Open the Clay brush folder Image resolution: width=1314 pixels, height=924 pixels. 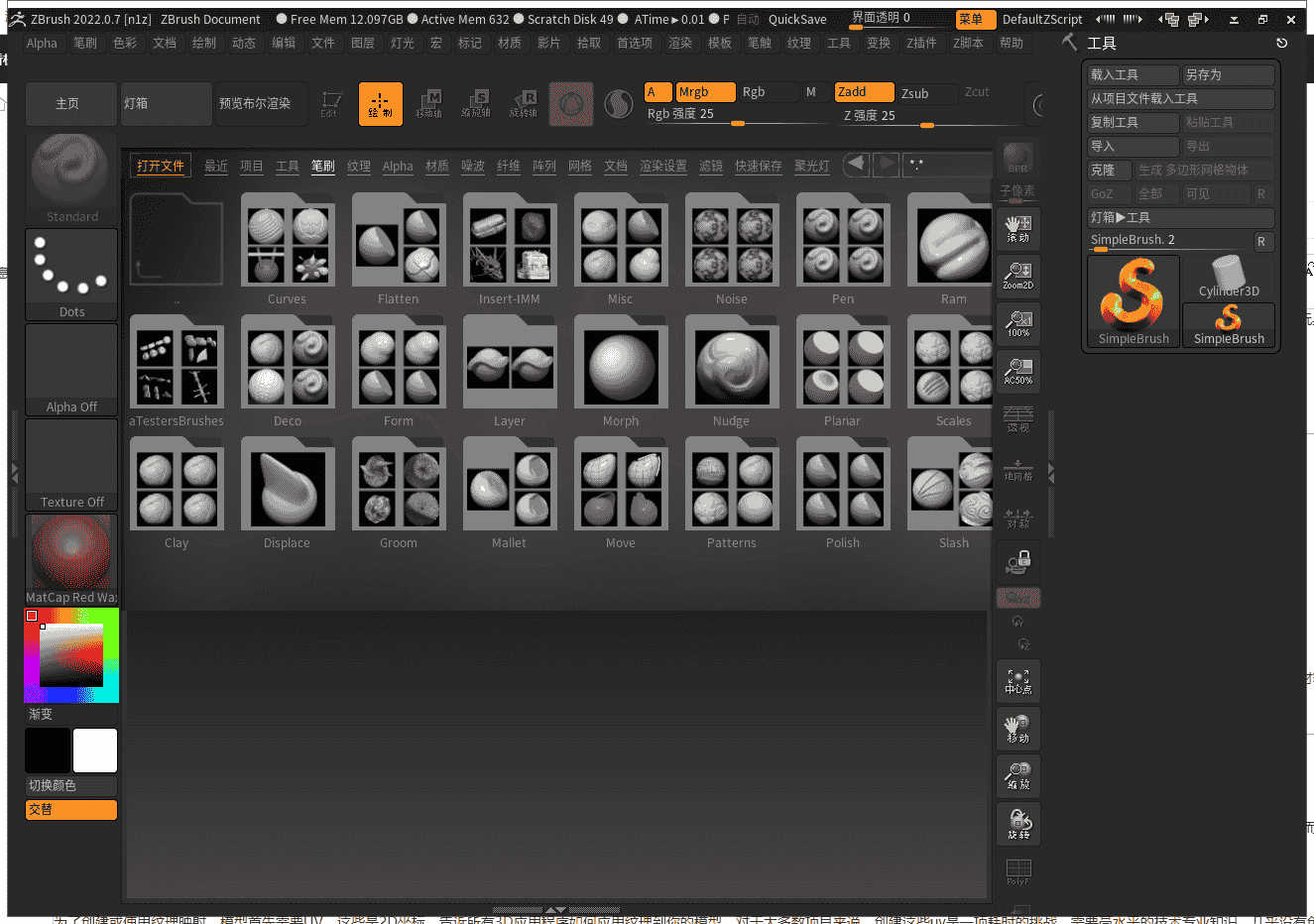tap(177, 485)
